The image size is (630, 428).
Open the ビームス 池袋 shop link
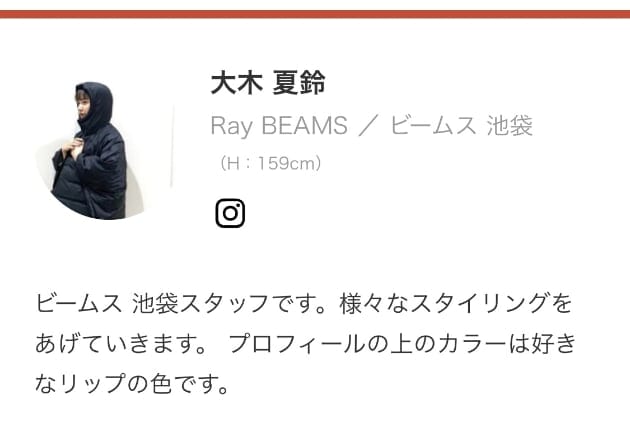click(x=461, y=125)
